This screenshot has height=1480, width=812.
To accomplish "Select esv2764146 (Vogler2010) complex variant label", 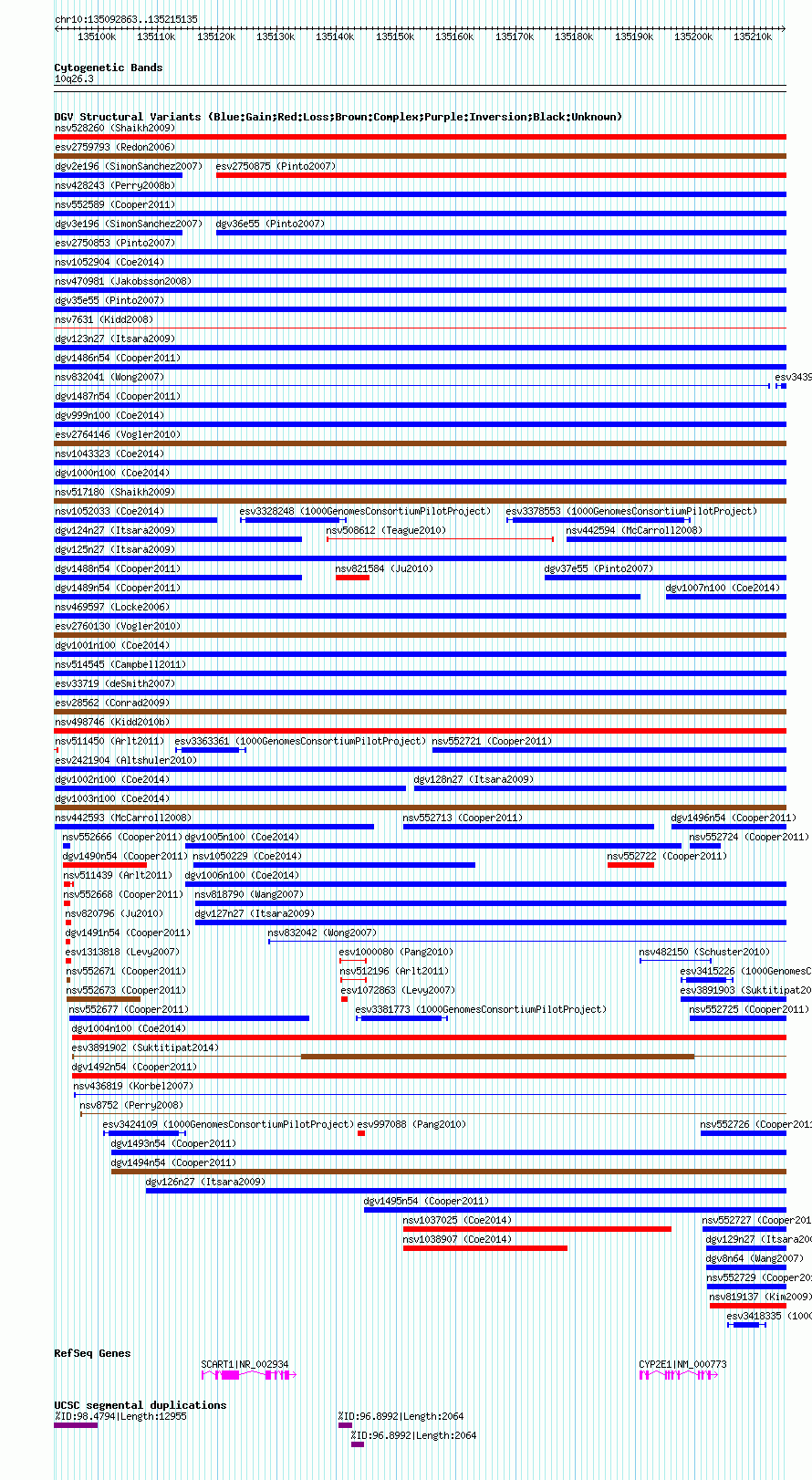I will pos(118,434).
